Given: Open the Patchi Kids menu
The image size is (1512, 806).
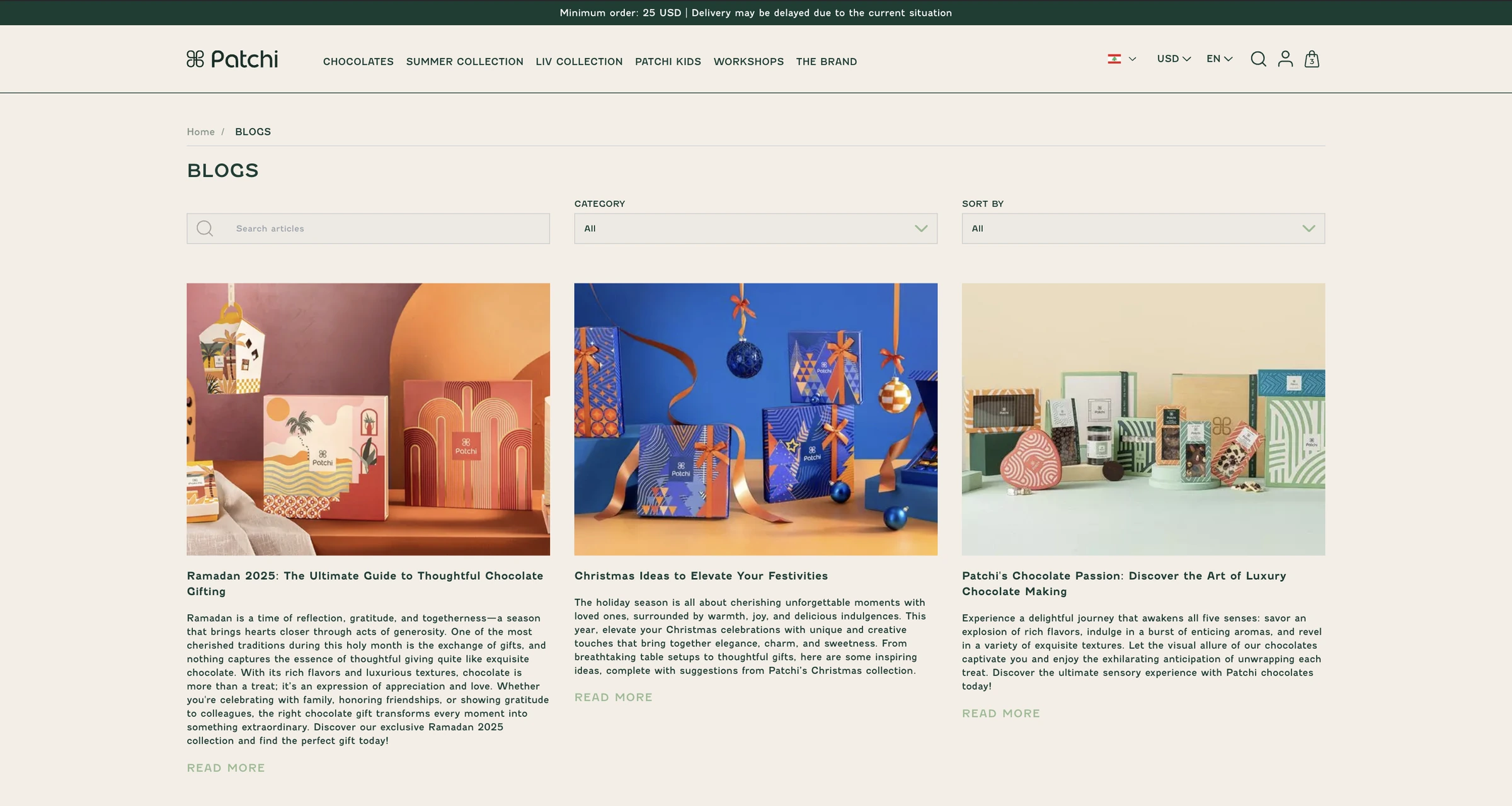Looking at the screenshot, I should 668,62.
